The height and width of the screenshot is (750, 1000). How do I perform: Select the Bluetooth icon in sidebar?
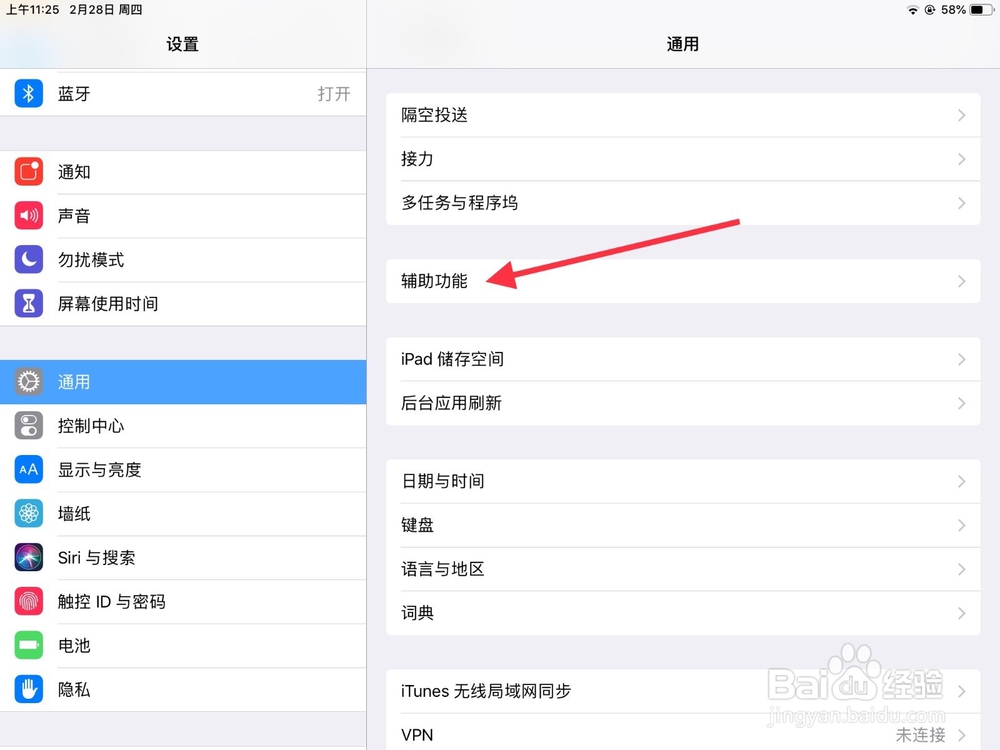[x=27, y=93]
